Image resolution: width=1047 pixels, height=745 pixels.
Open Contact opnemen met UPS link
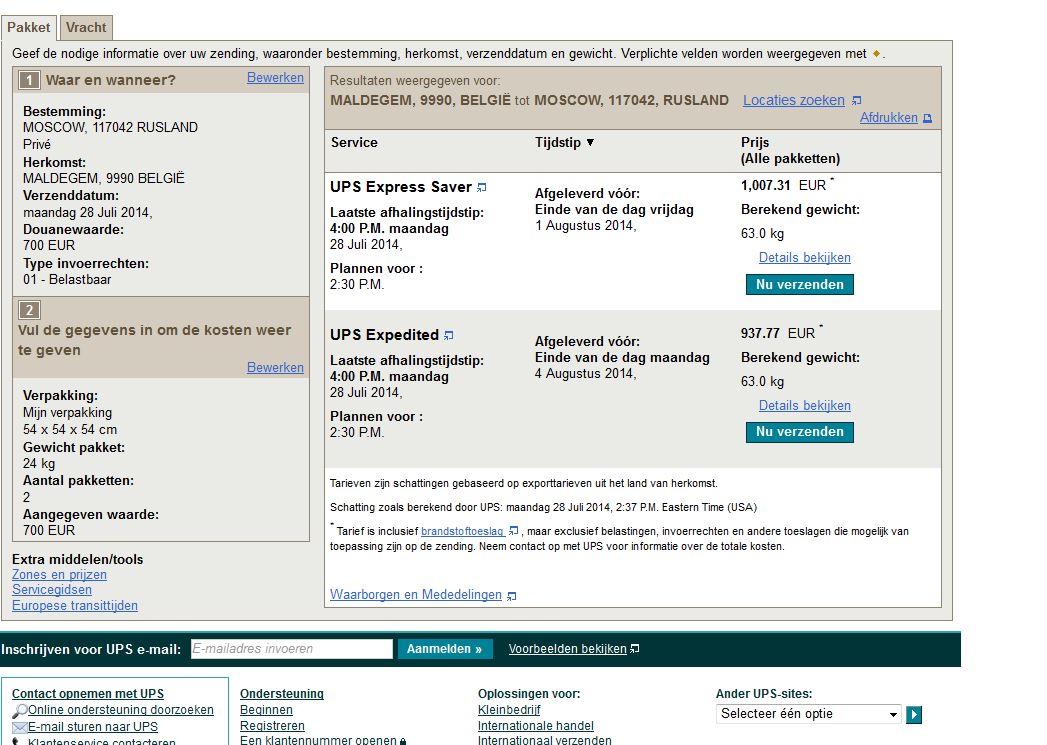point(87,694)
